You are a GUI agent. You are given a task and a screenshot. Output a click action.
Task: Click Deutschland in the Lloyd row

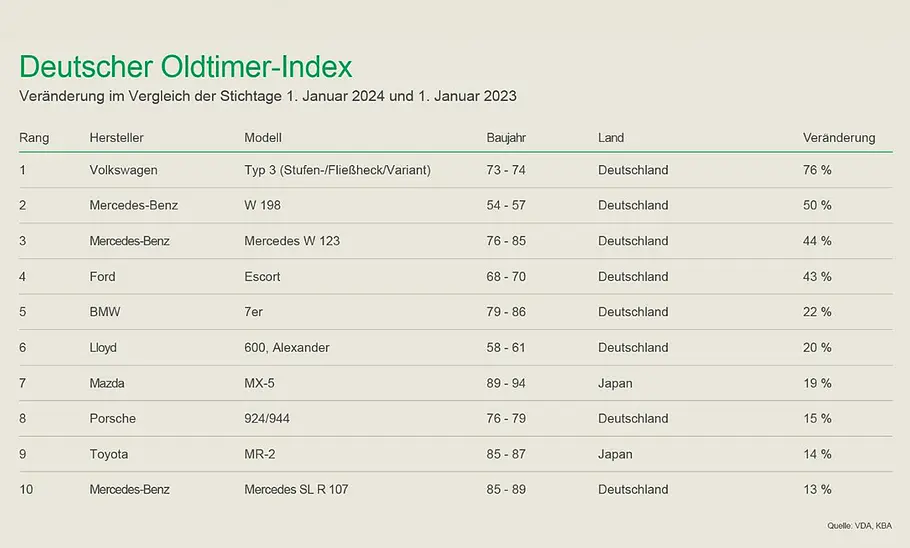pyautogui.click(x=633, y=348)
